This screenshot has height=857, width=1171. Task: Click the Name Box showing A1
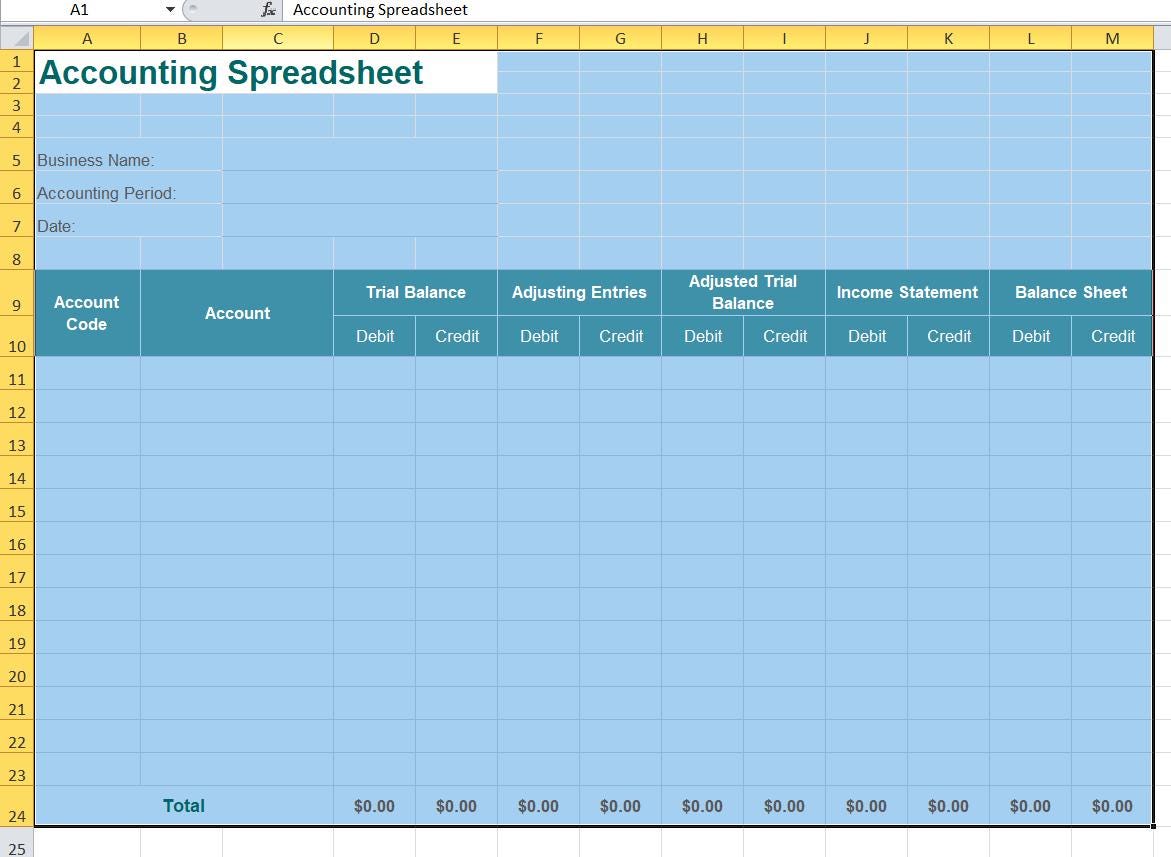[79, 10]
